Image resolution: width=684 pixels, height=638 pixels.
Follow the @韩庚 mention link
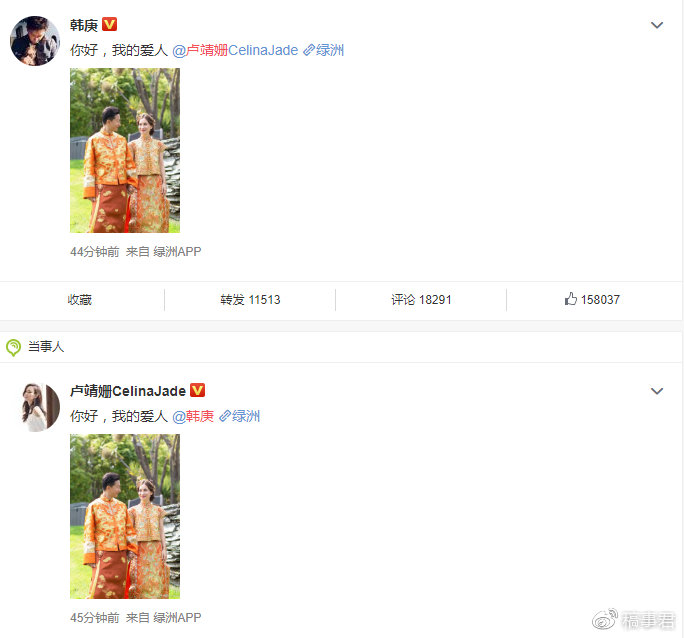point(193,416)
